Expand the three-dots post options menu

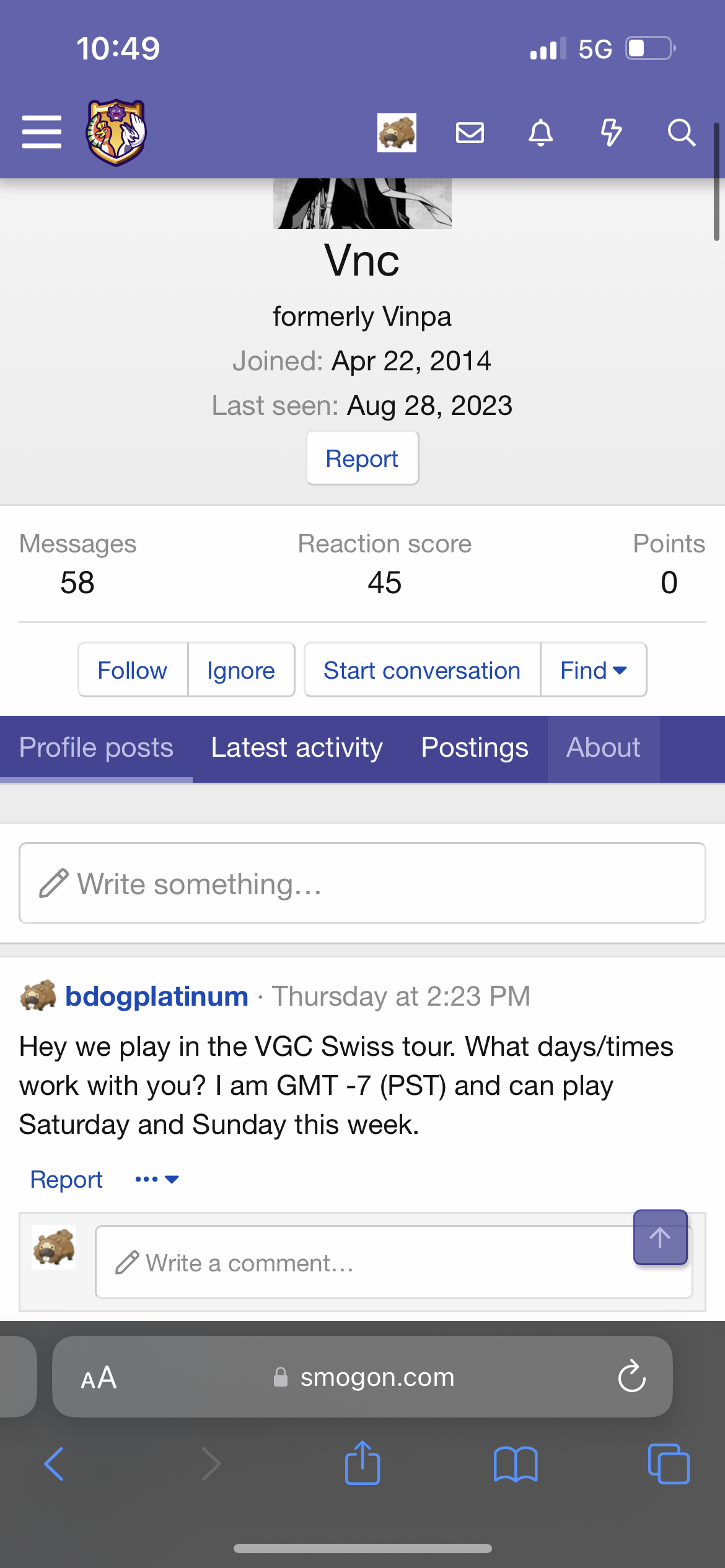[157, 1179]
